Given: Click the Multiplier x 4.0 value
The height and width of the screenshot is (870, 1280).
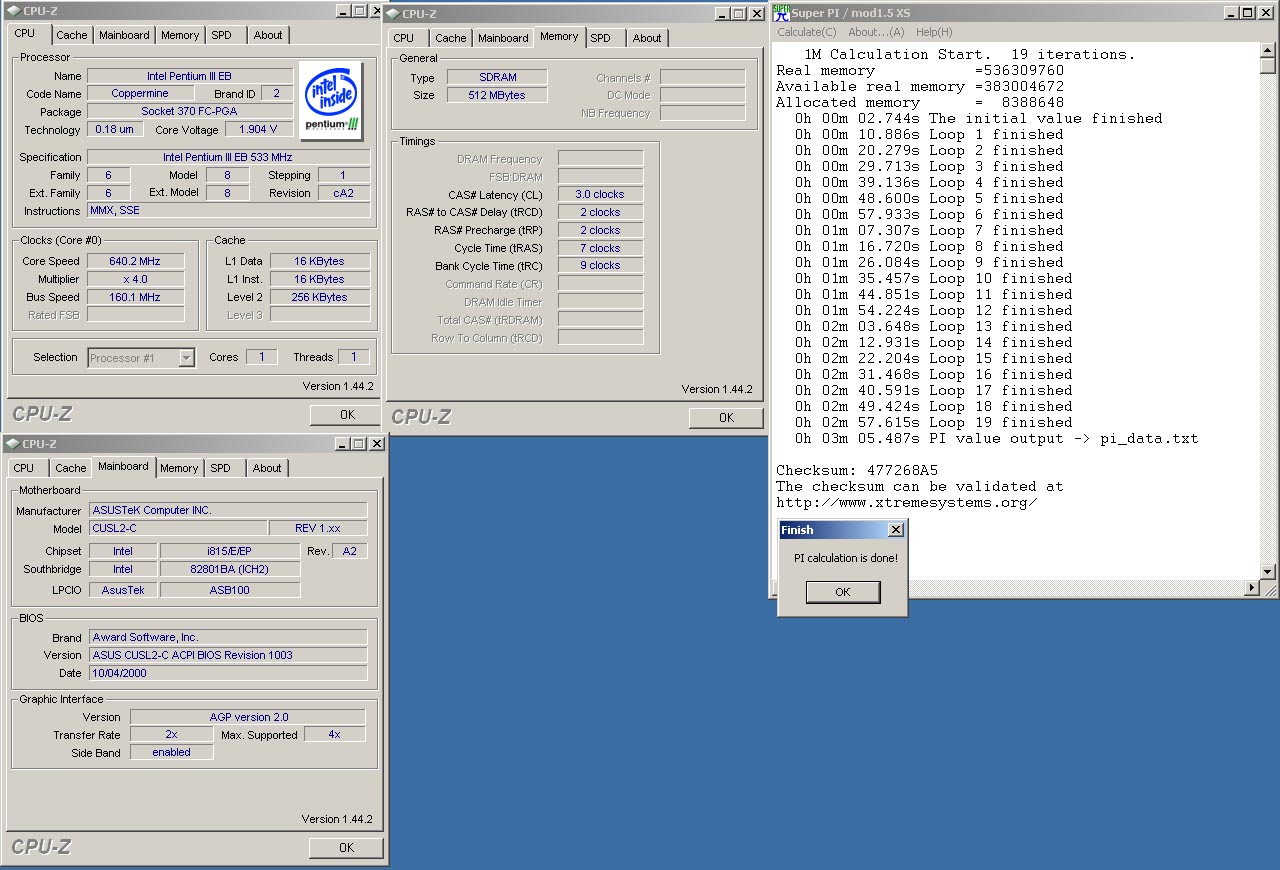Looking at the screenshot, I should 135,279.
